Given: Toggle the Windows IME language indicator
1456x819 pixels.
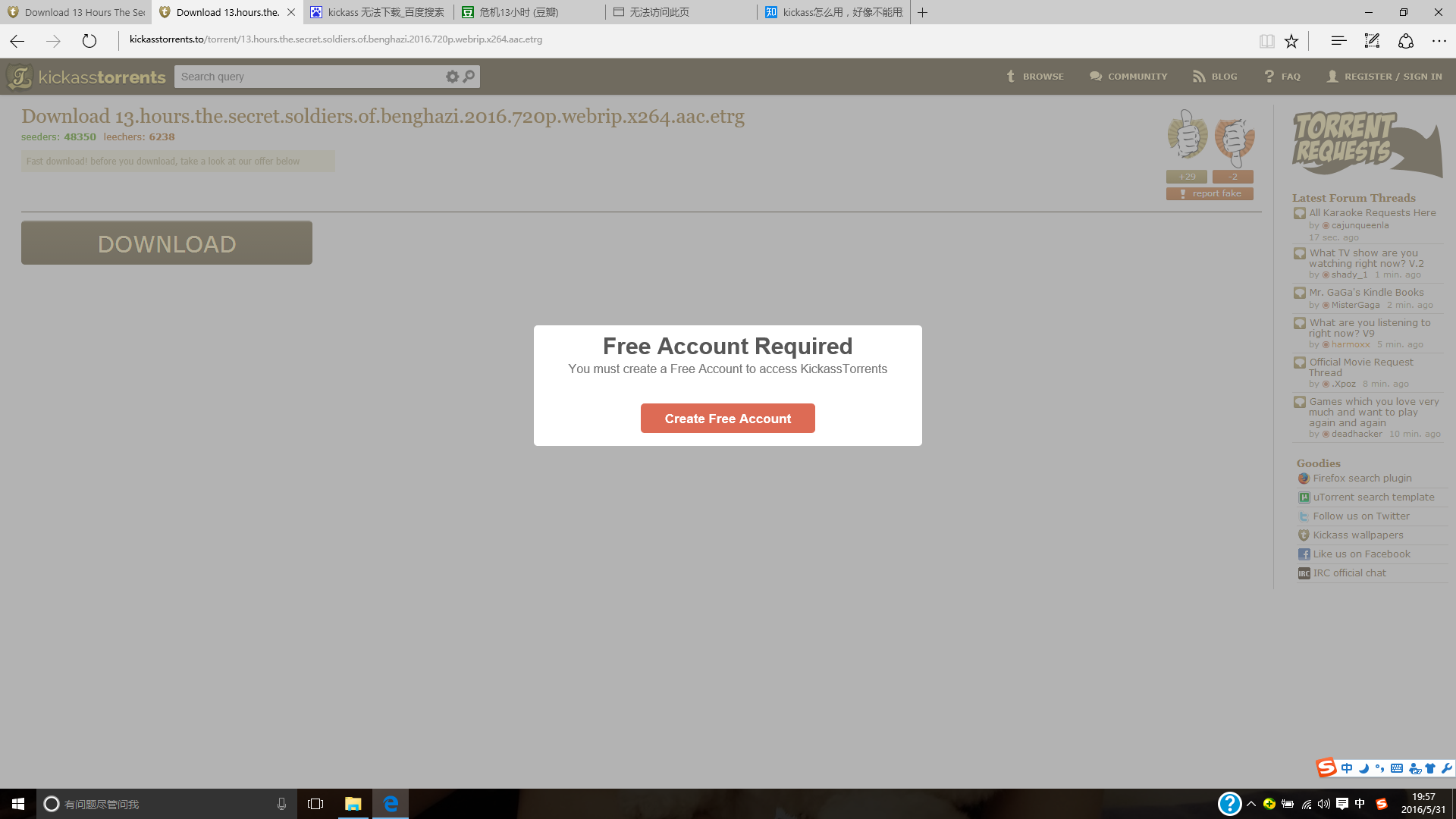Looking at the screenshot, I should pyautogui.click(x=1360, y=804).
